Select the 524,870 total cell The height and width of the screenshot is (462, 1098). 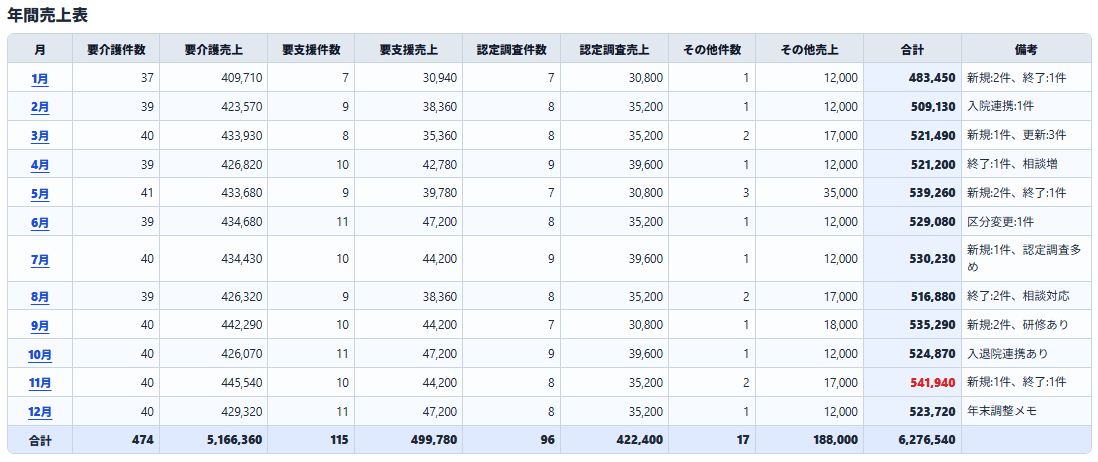[x=912, y=354]
